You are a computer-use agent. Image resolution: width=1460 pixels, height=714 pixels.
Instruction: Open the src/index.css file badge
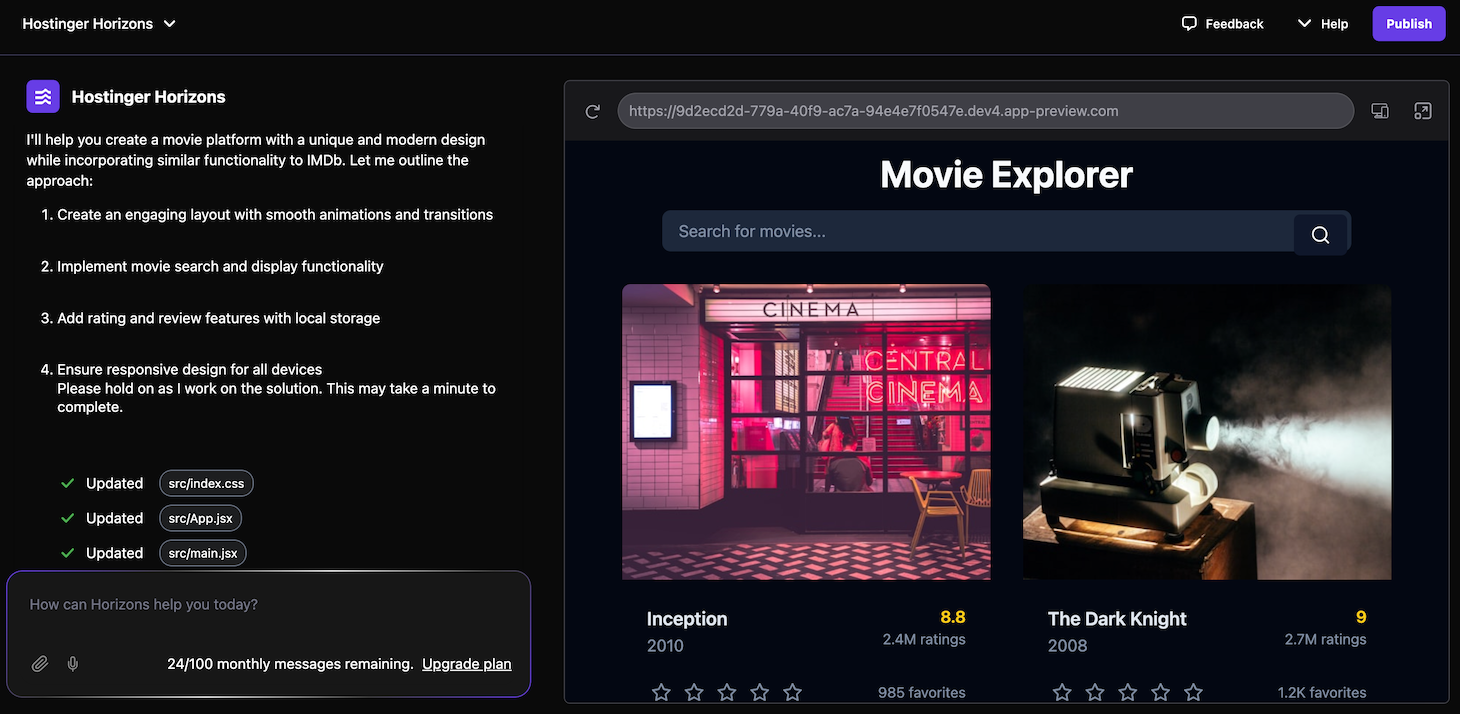(206, 483)
